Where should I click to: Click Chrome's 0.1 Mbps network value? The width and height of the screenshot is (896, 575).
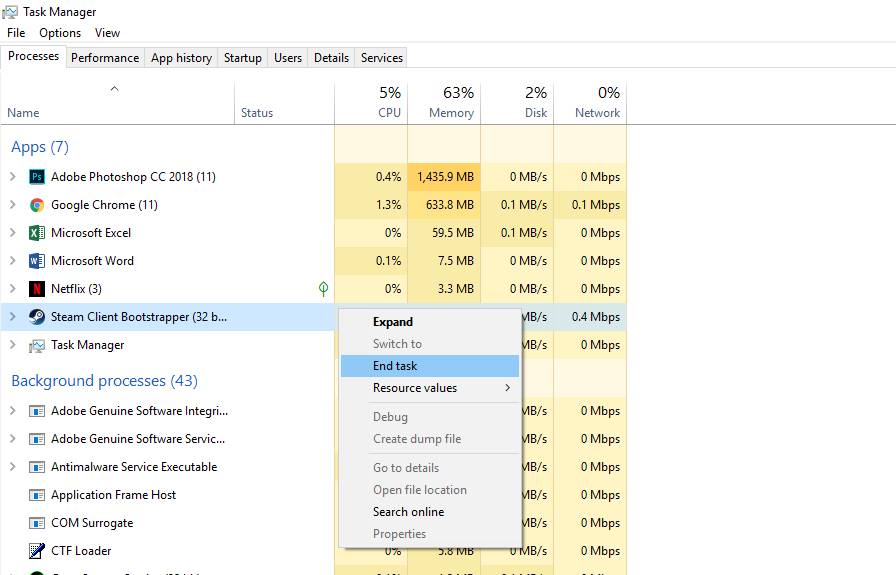pyautogui.click(x=595, y=205)
